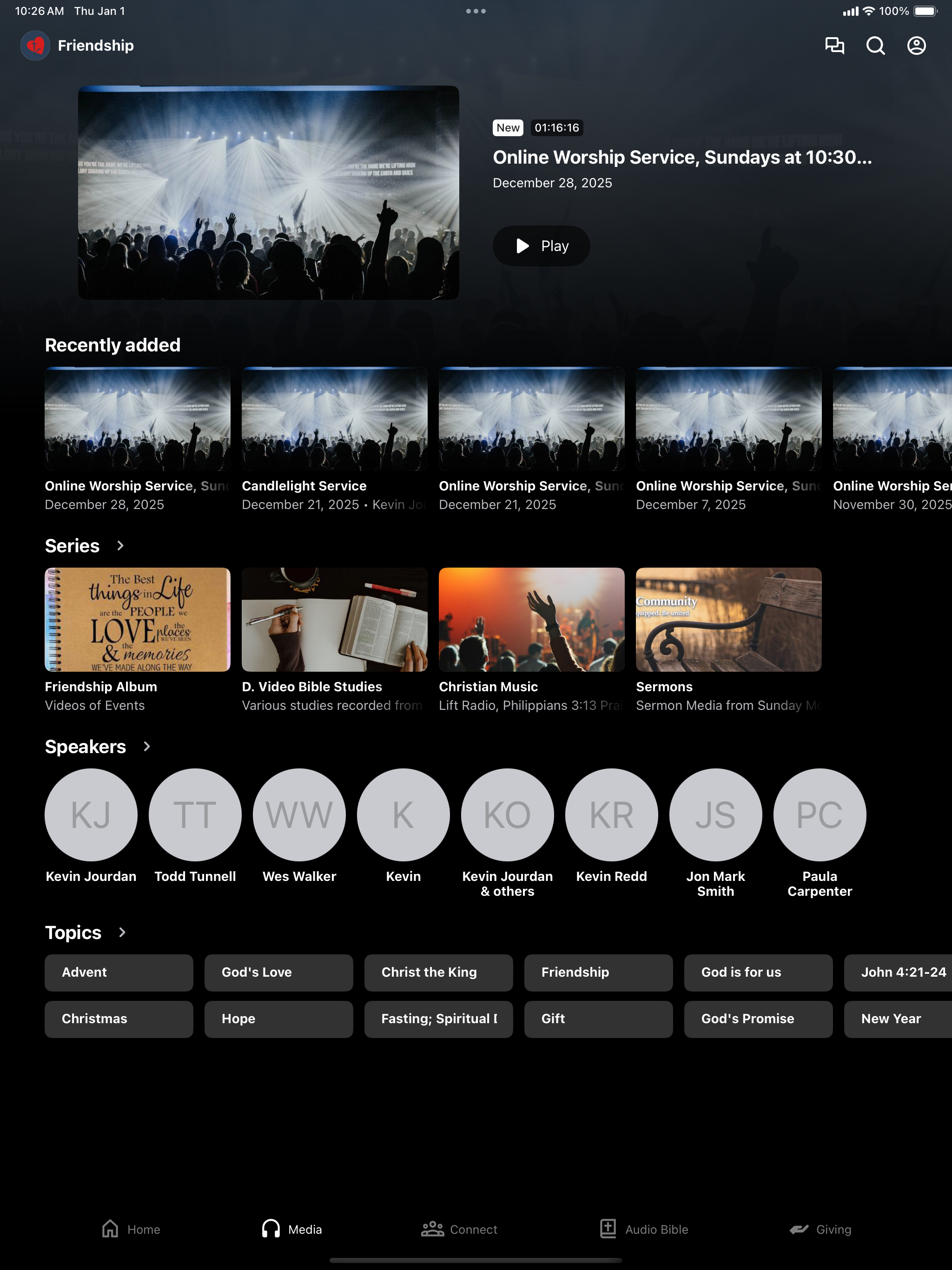Select the Friendship topic chip
The image size is (952, 1270).
pyautogui.click(x=598, y=972)
